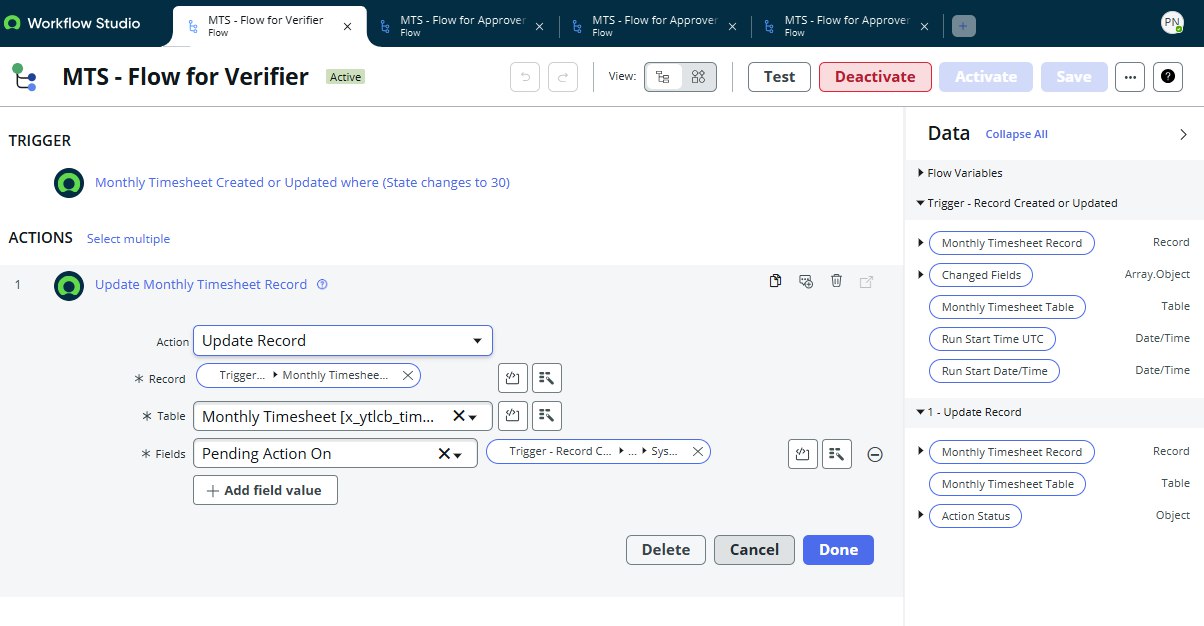This screenshot has height=626, width=1204.
Task: Remove the Pending Action On field row
Action: click(875, 454)
